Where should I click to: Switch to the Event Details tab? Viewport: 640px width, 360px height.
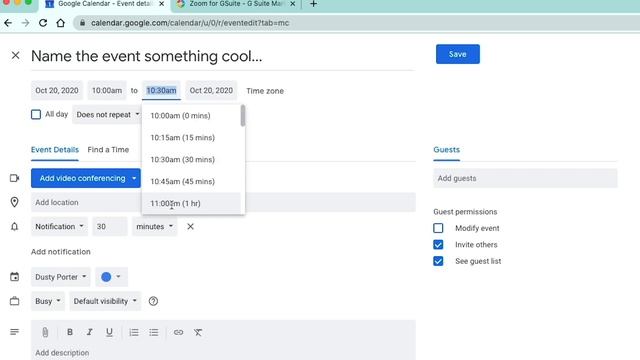(55, 150)
